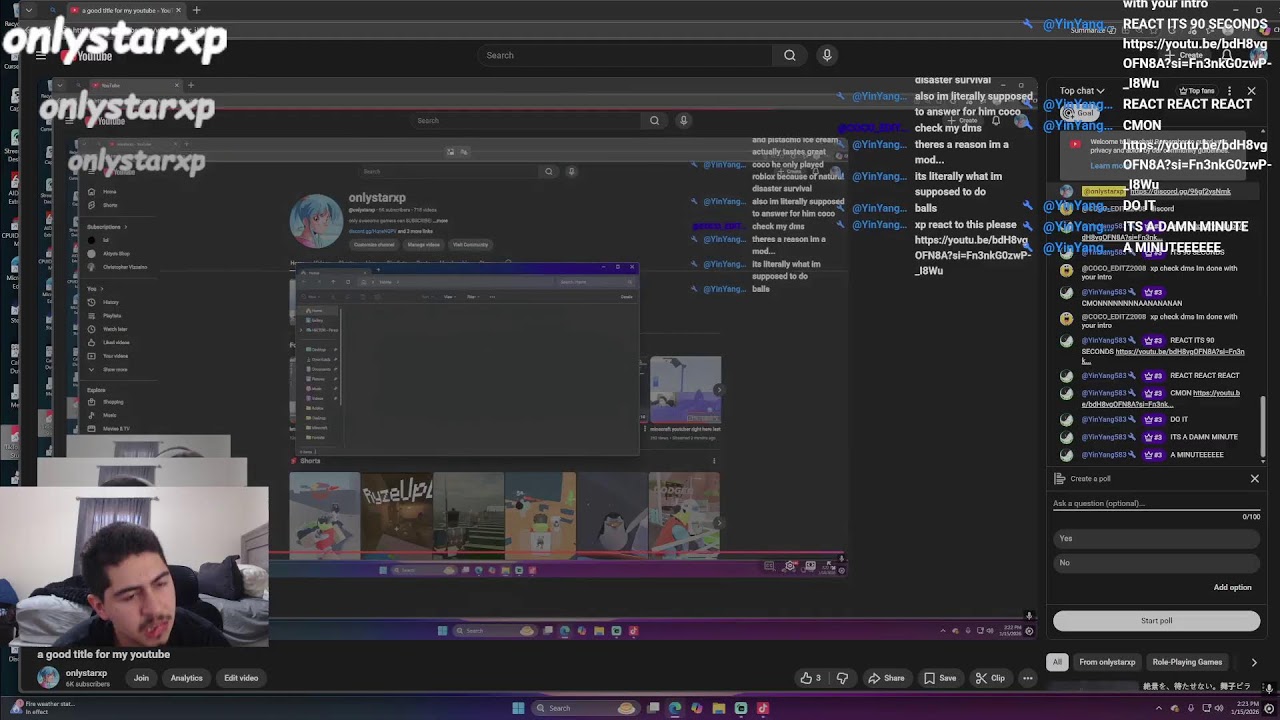Click the Analytics button under the video
The width and height of the screenshot is (1280, 720).
coord(186,678)
